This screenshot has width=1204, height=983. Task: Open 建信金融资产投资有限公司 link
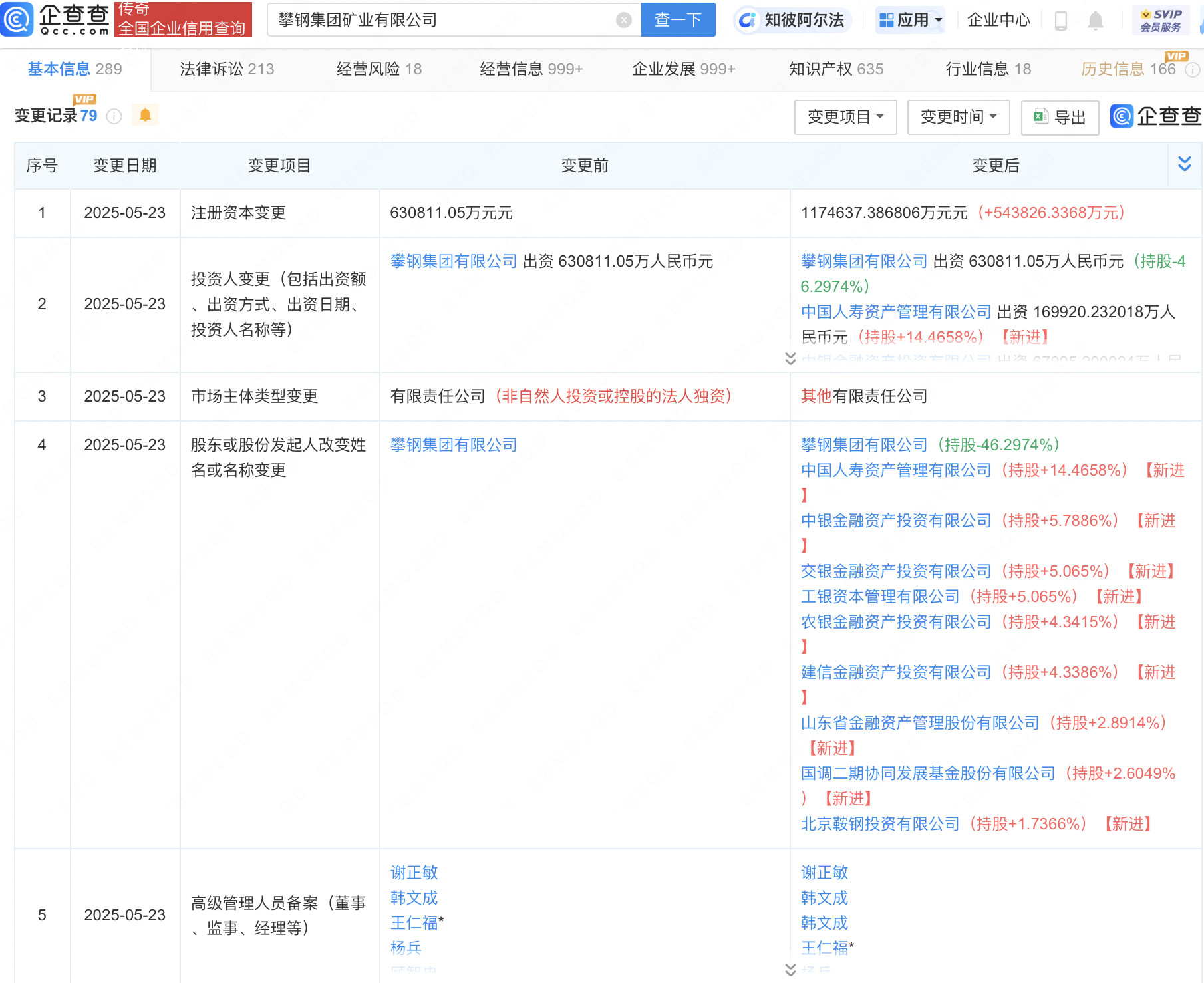(x=896, y=672)
